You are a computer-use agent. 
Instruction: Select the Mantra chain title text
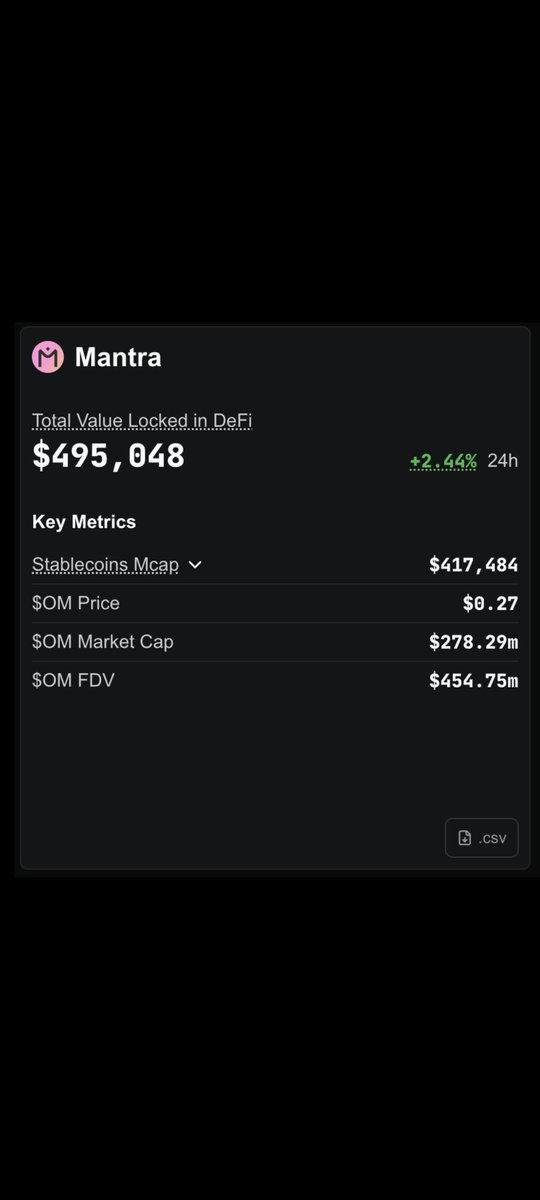(118, 357)
